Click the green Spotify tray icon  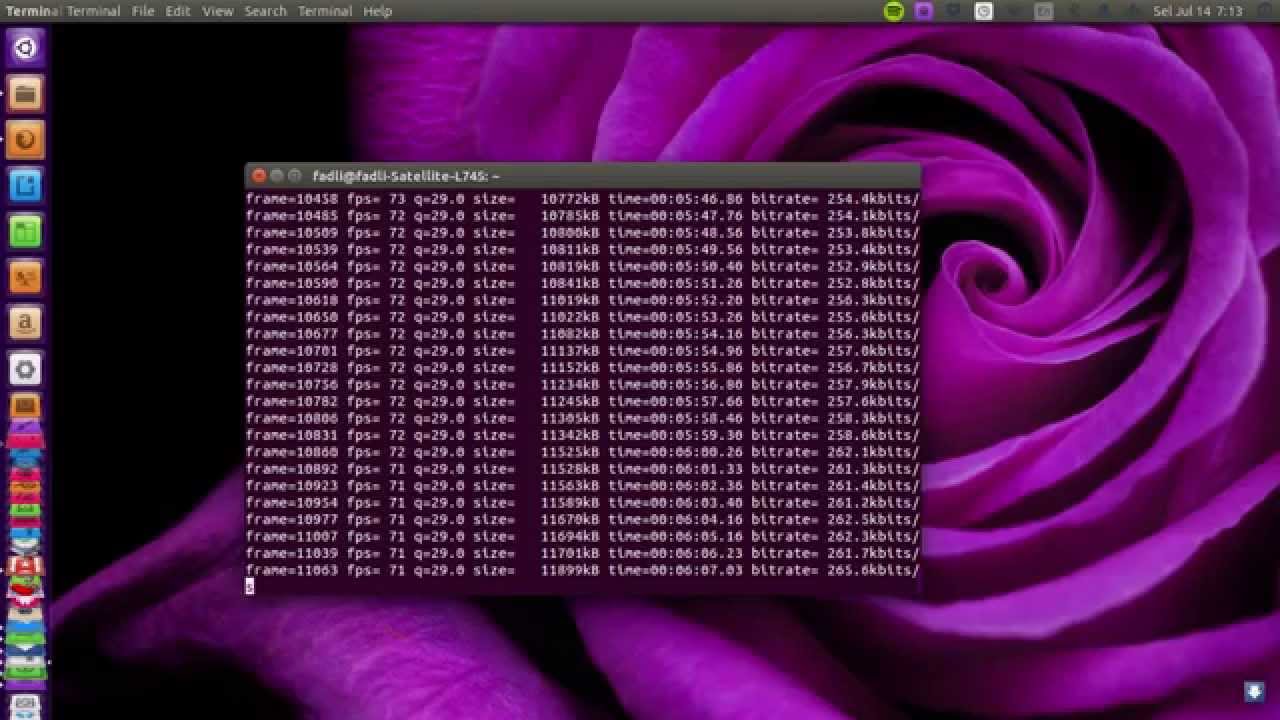894,11
